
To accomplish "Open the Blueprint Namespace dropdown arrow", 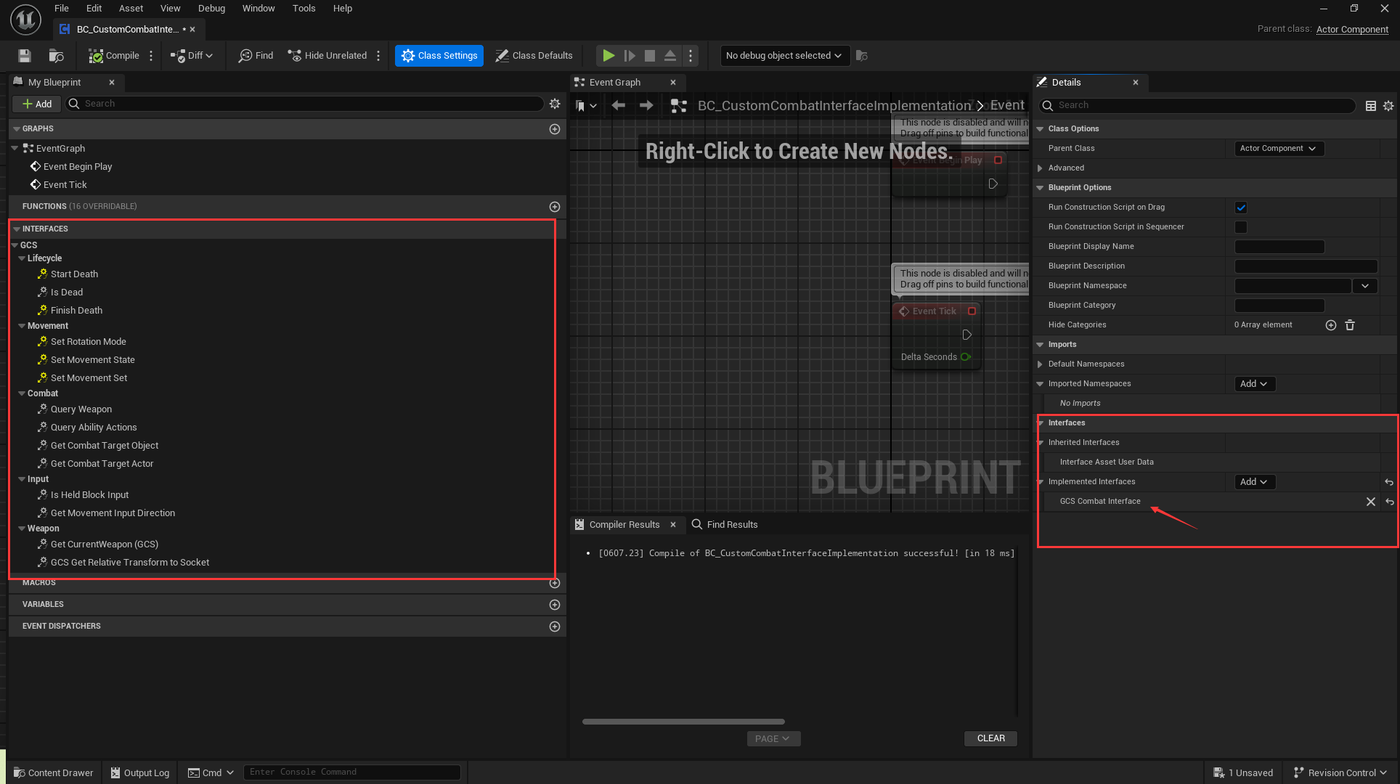I will pyautogui.click(x=1366, y=286).
